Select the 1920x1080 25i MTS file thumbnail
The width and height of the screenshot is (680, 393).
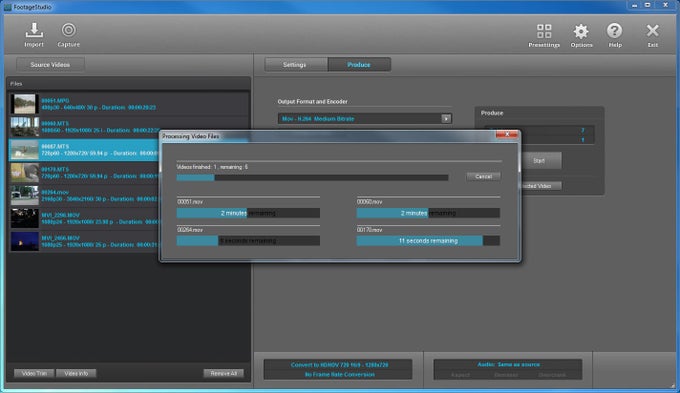click(x=24, y=127)
